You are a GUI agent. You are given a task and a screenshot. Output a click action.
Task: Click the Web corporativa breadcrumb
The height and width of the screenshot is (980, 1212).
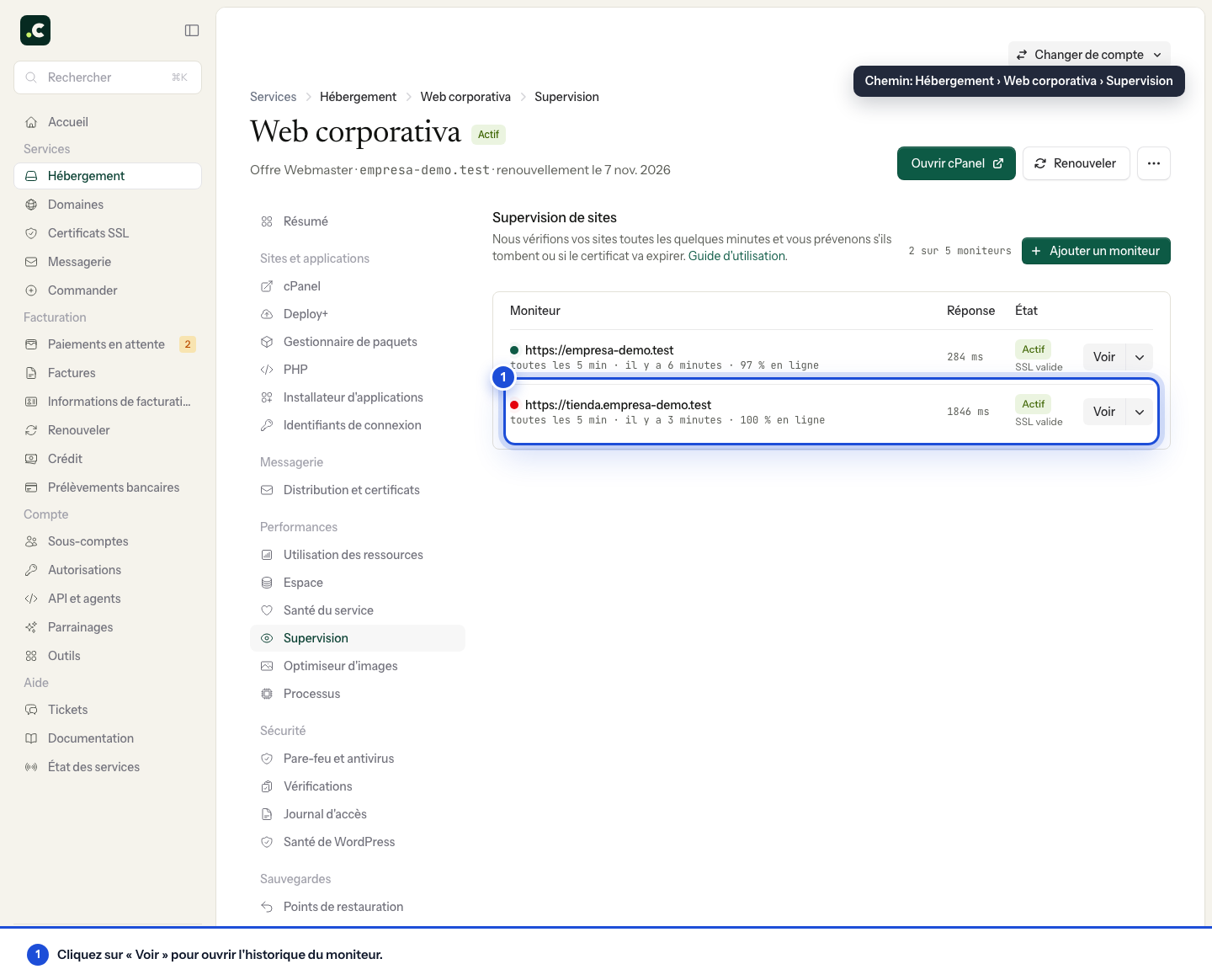point(465,97)
